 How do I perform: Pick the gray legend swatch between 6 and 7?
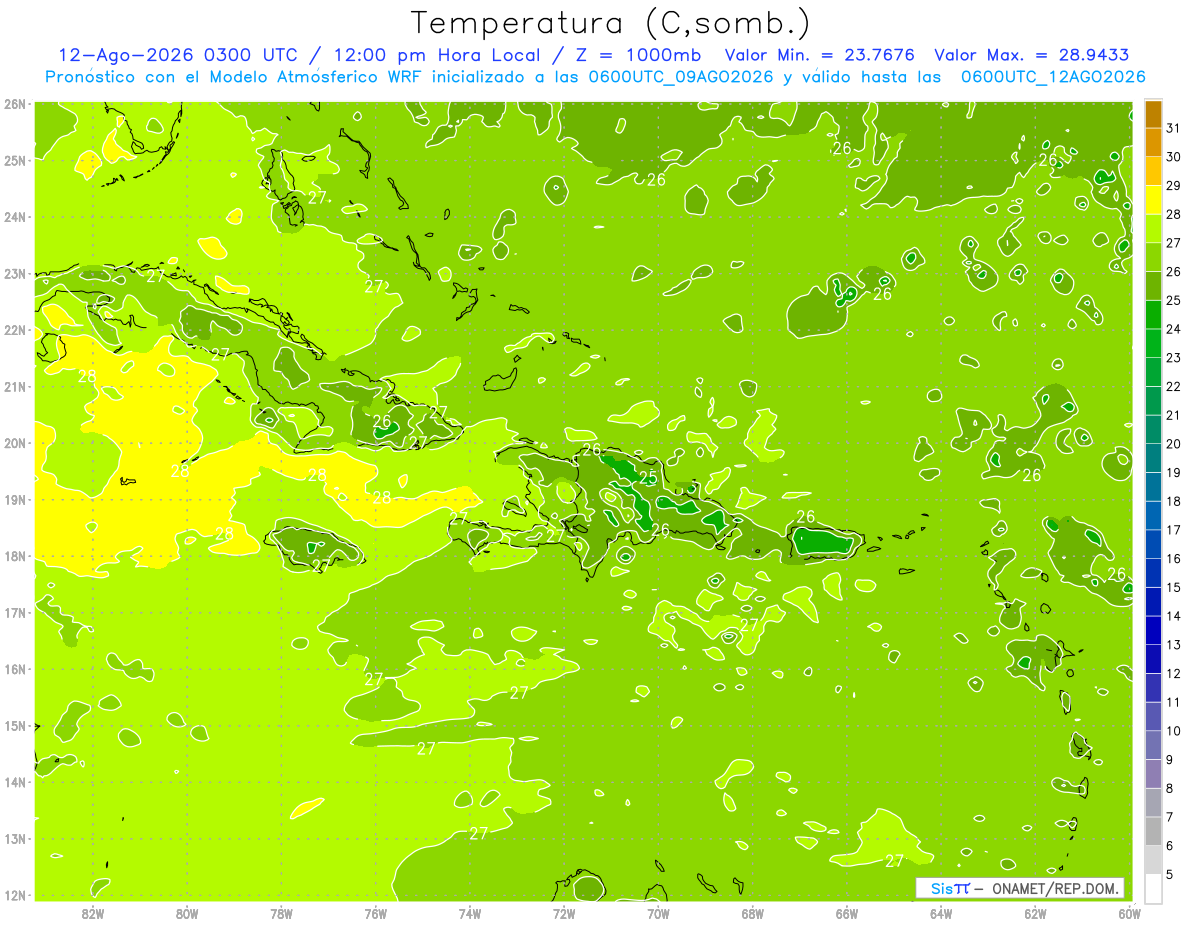1153,831
